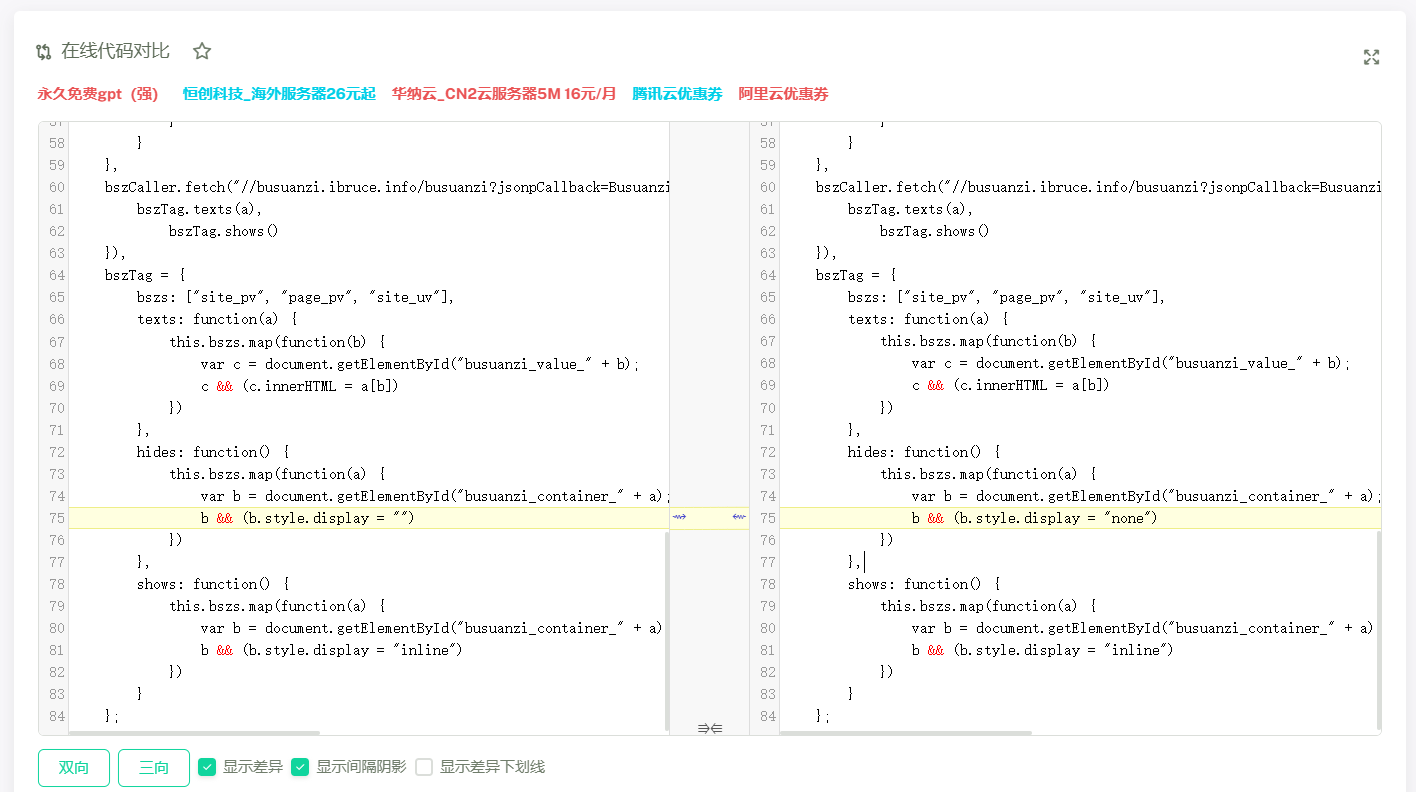Click "texts: function(a) {" in the left pane
The image size is (1416, 792).
pyautogui.click(x=217, y=319)
